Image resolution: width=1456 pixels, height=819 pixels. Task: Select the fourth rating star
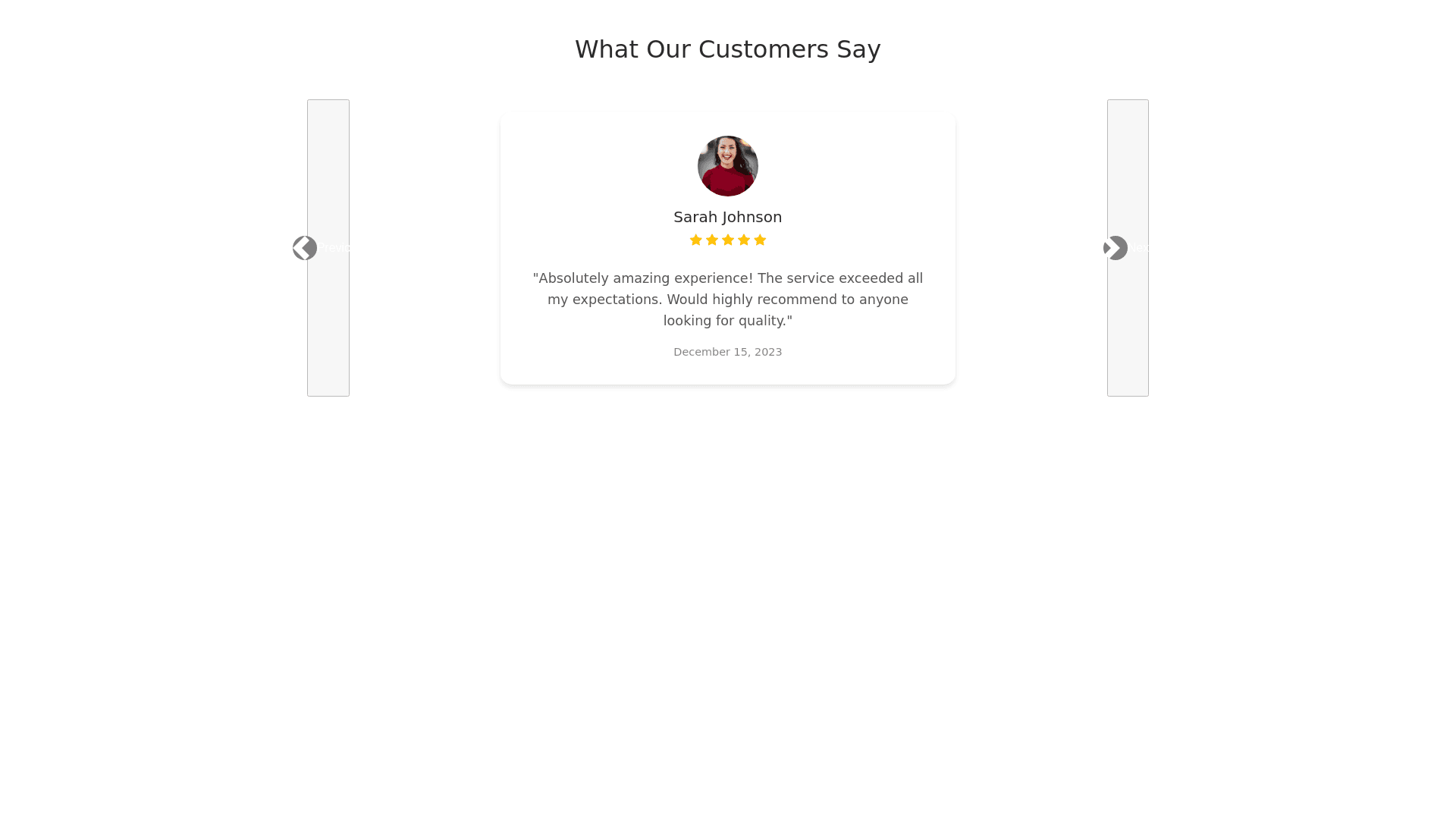tap(744, 240)
